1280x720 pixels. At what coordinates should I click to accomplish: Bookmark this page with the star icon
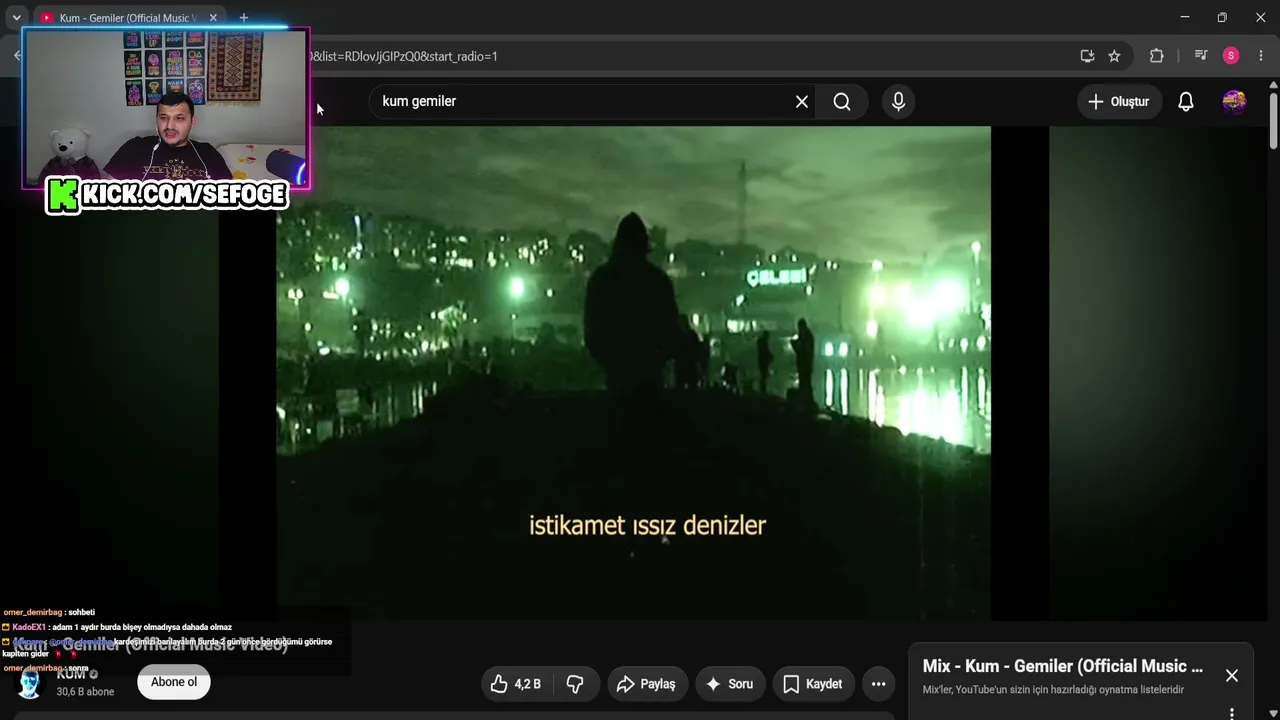tap(1114, 56)
